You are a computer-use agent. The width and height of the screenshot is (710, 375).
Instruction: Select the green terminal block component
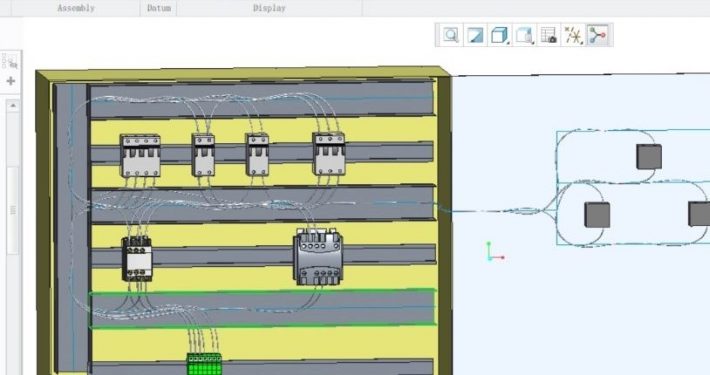(204, 364)
